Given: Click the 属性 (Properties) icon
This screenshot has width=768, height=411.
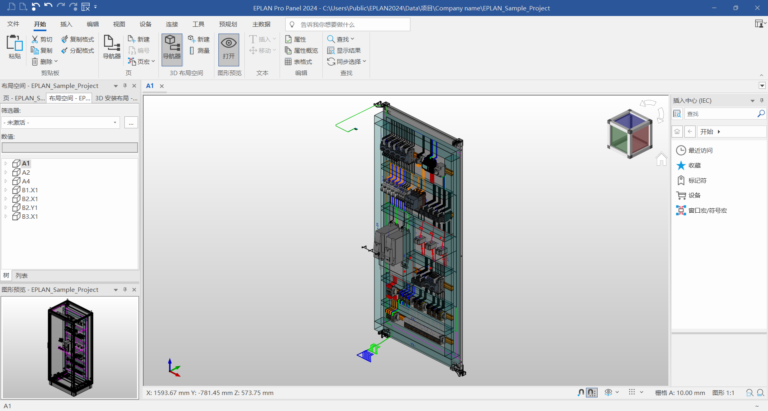Looking at the screenshot, I should [x=288, y=39].
